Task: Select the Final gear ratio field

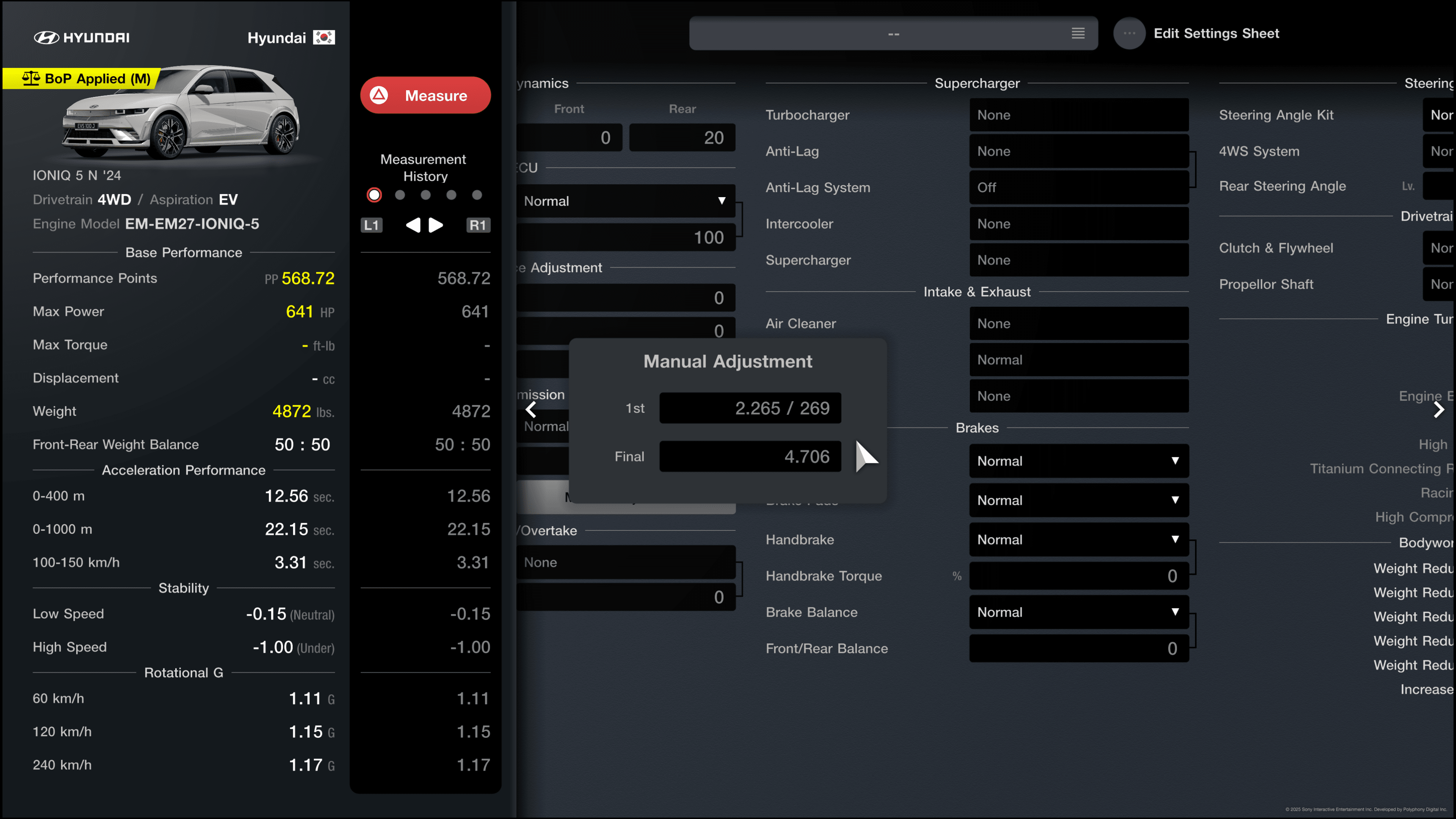Action: (x=750, y=456)
